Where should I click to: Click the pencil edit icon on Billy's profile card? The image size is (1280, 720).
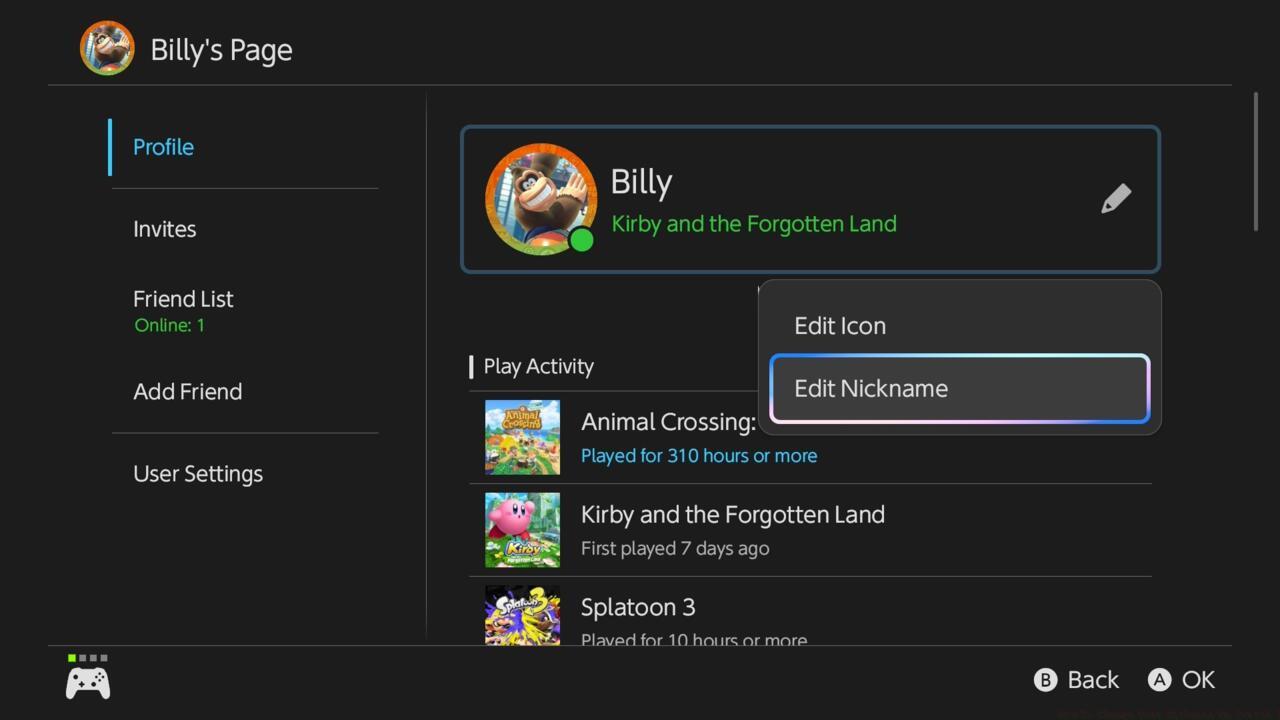pyautogui.click(x=1116, y=198)
